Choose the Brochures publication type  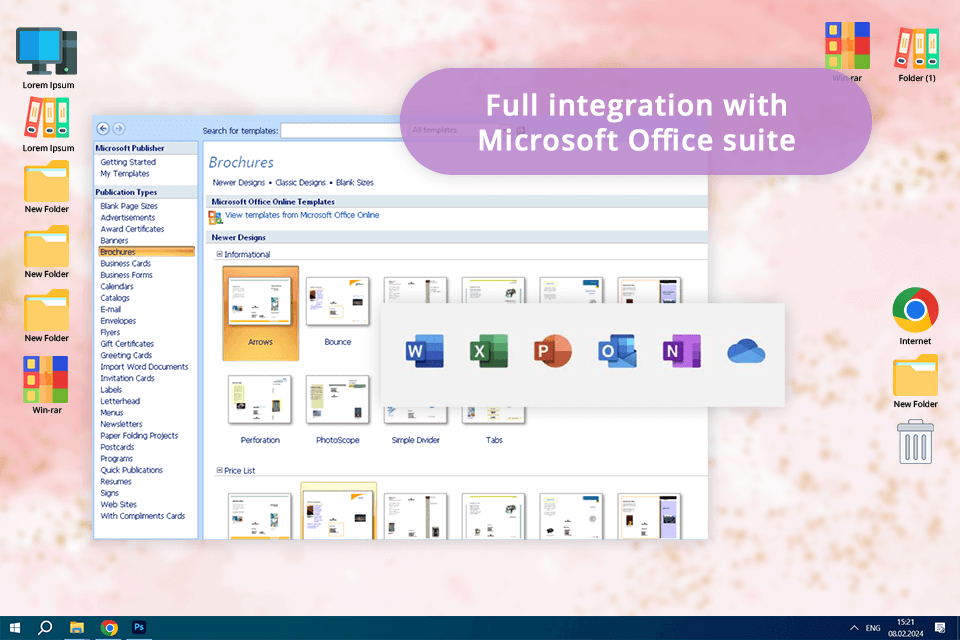pyautogui.click(x=146, y=252)
